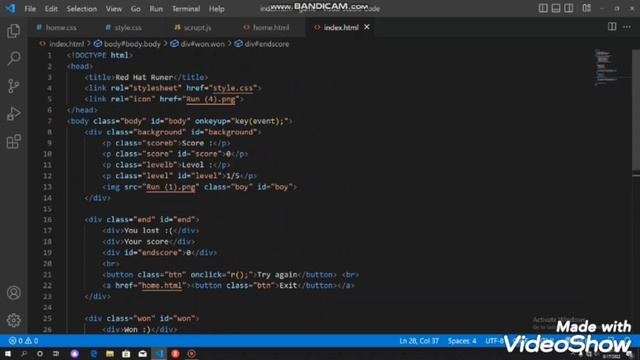The width and height of the screenshot is (640, 360).
Task: Toggle the secondary side bar
Action: pos(569,8)
